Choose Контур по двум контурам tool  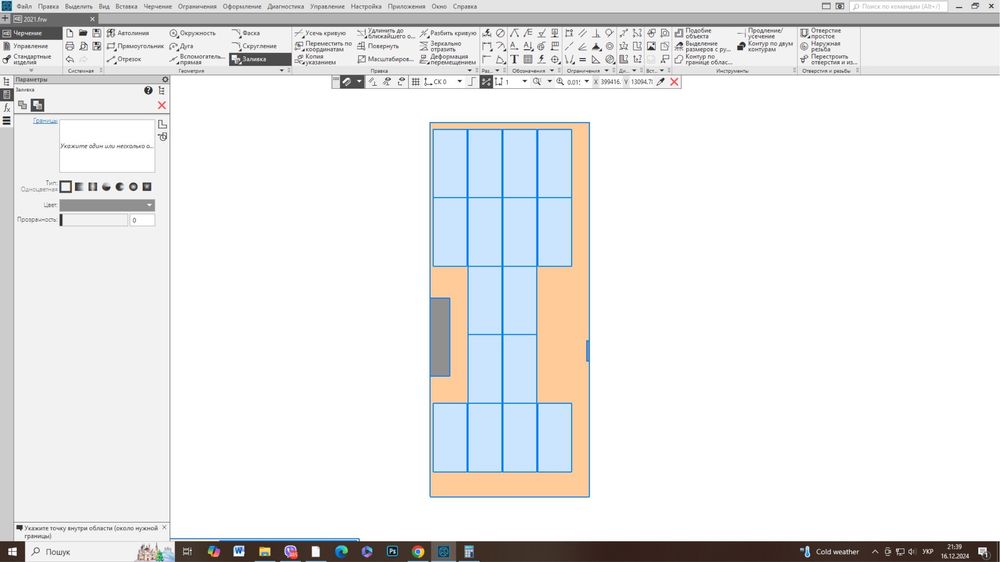pyautogui.click(x=765, y=47)
